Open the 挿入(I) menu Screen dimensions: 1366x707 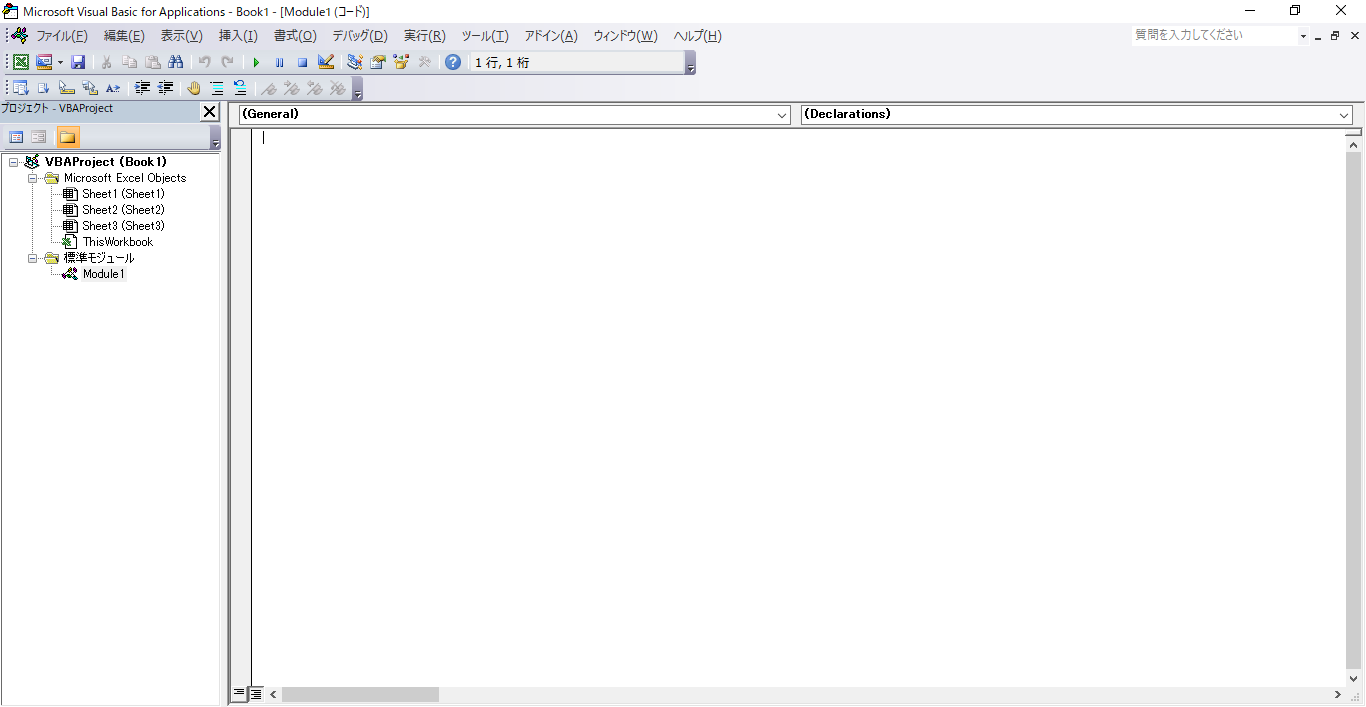(x=238, y=36)
